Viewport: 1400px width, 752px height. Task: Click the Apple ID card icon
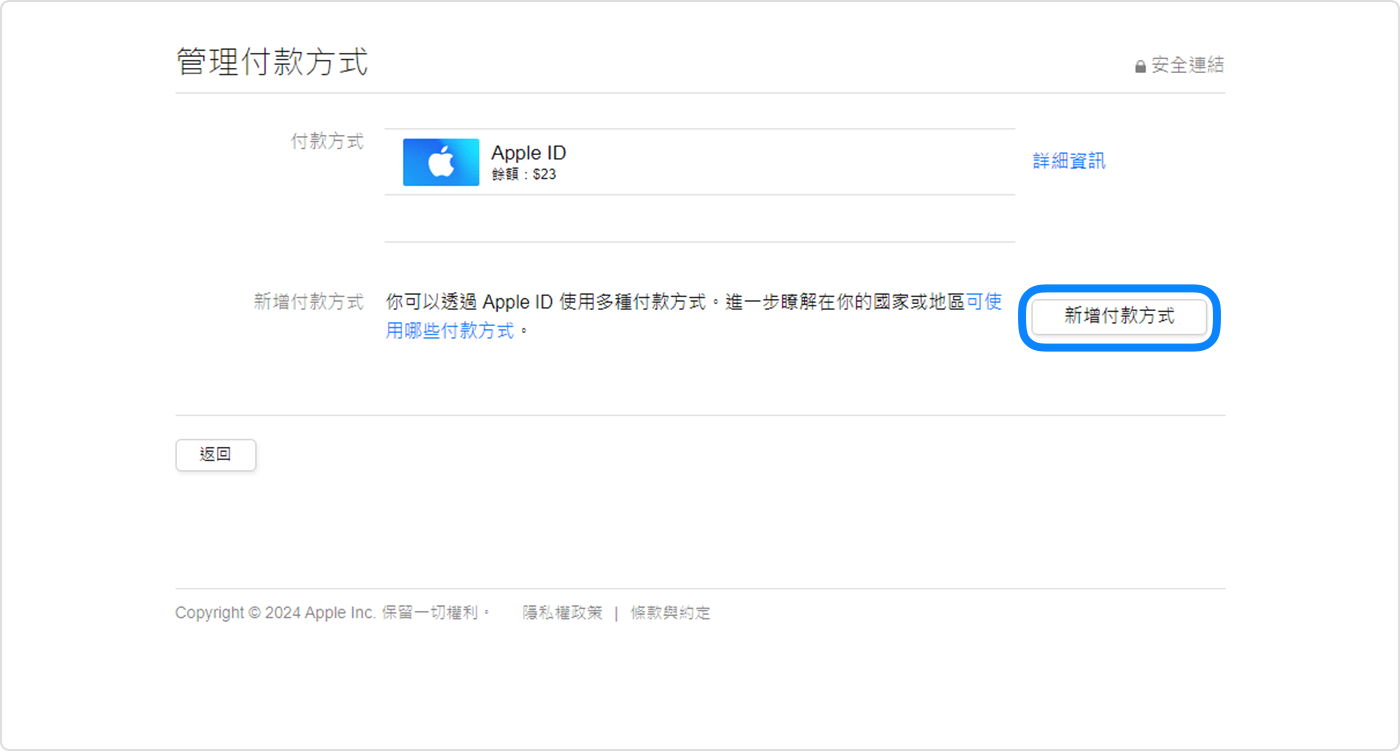(441, 162)
